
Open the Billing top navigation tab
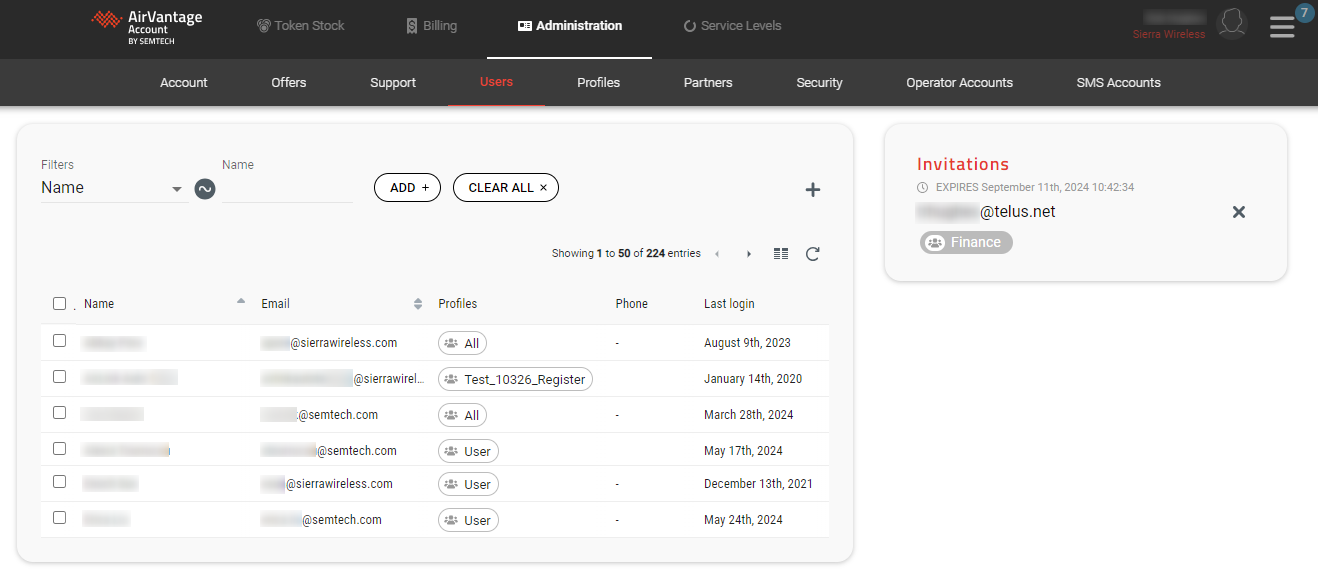[x=431, y=26]
